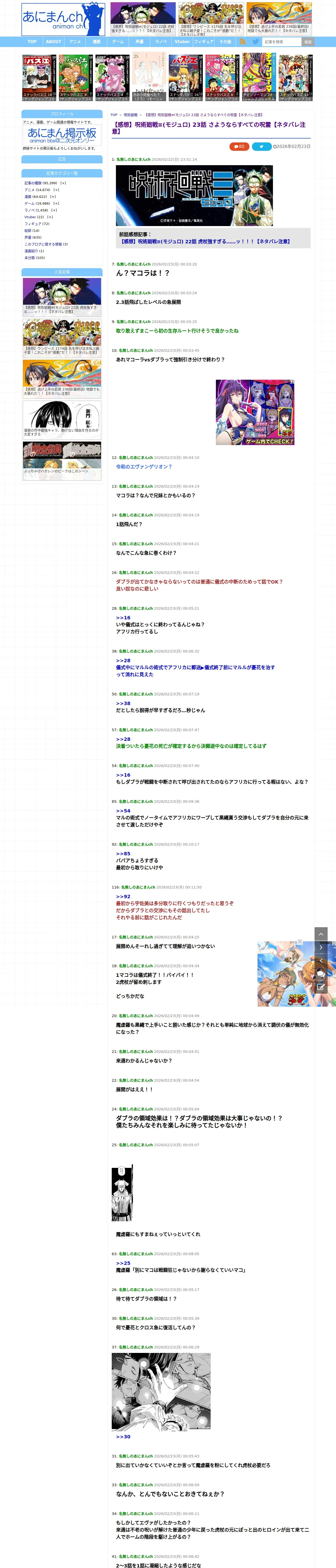
Task: Open header article ワンピース 1174話 thumbnail
Action: point(210,19)
